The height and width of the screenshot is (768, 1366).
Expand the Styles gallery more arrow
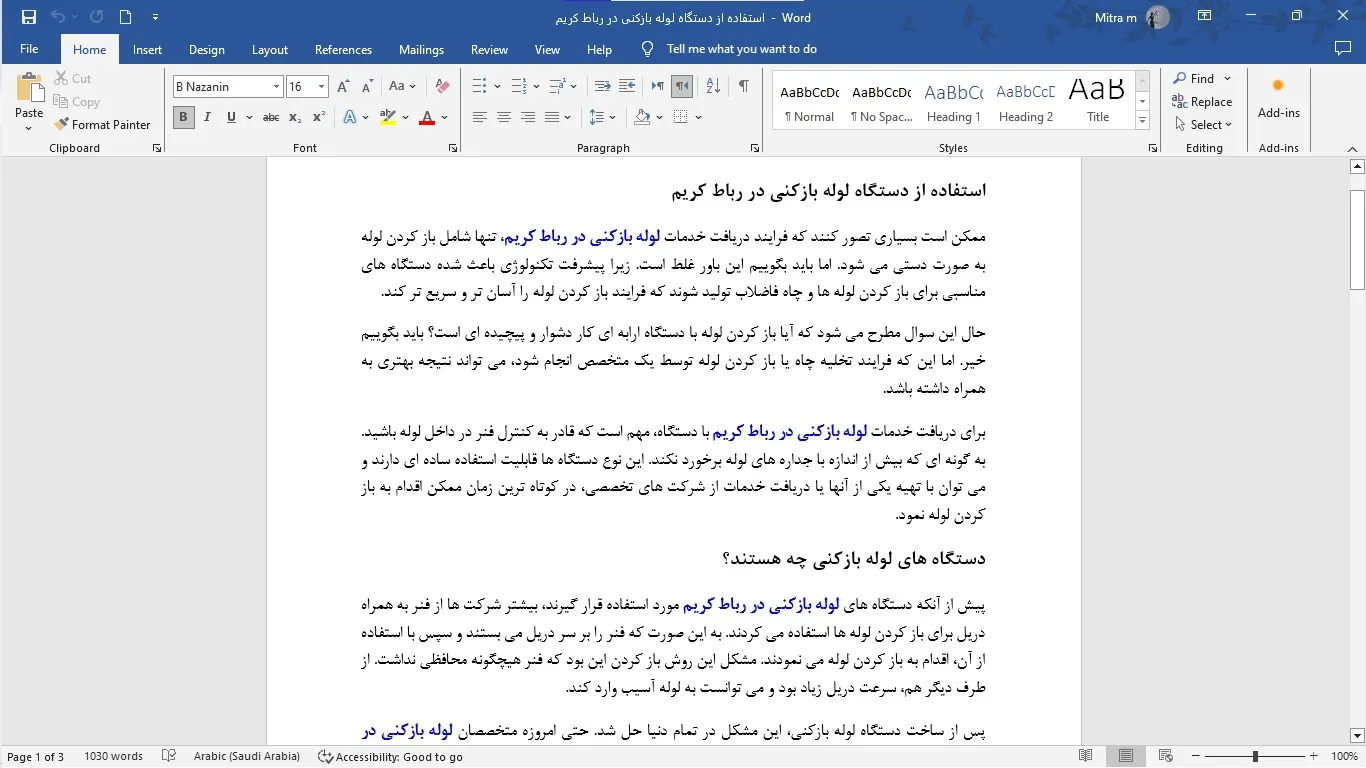[x=1142, y=120]
